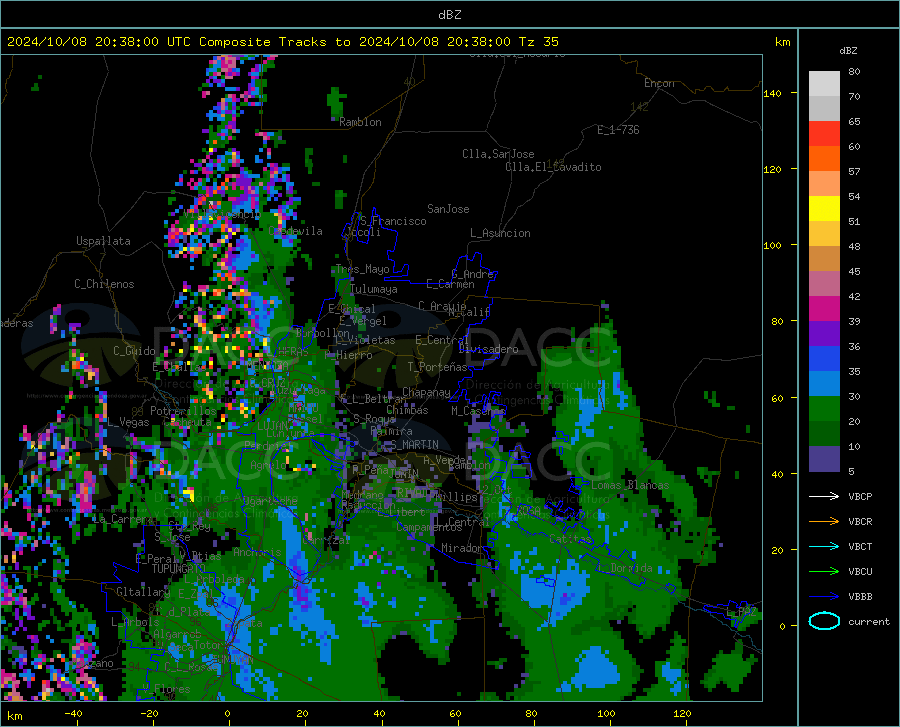Click the S_MARTIN map label
The height and width of the screenshot is (727, 900).
(x=412, y=445)
